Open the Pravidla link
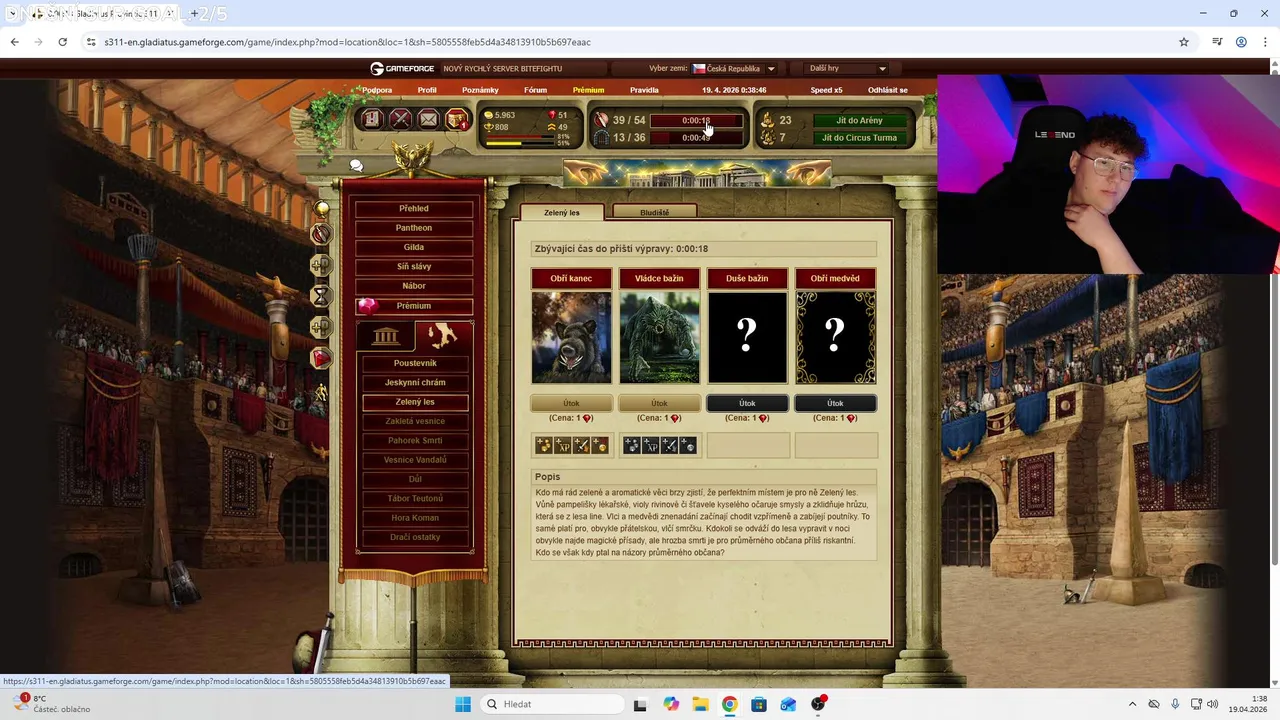1280x720 pixels. coord(644,90)
